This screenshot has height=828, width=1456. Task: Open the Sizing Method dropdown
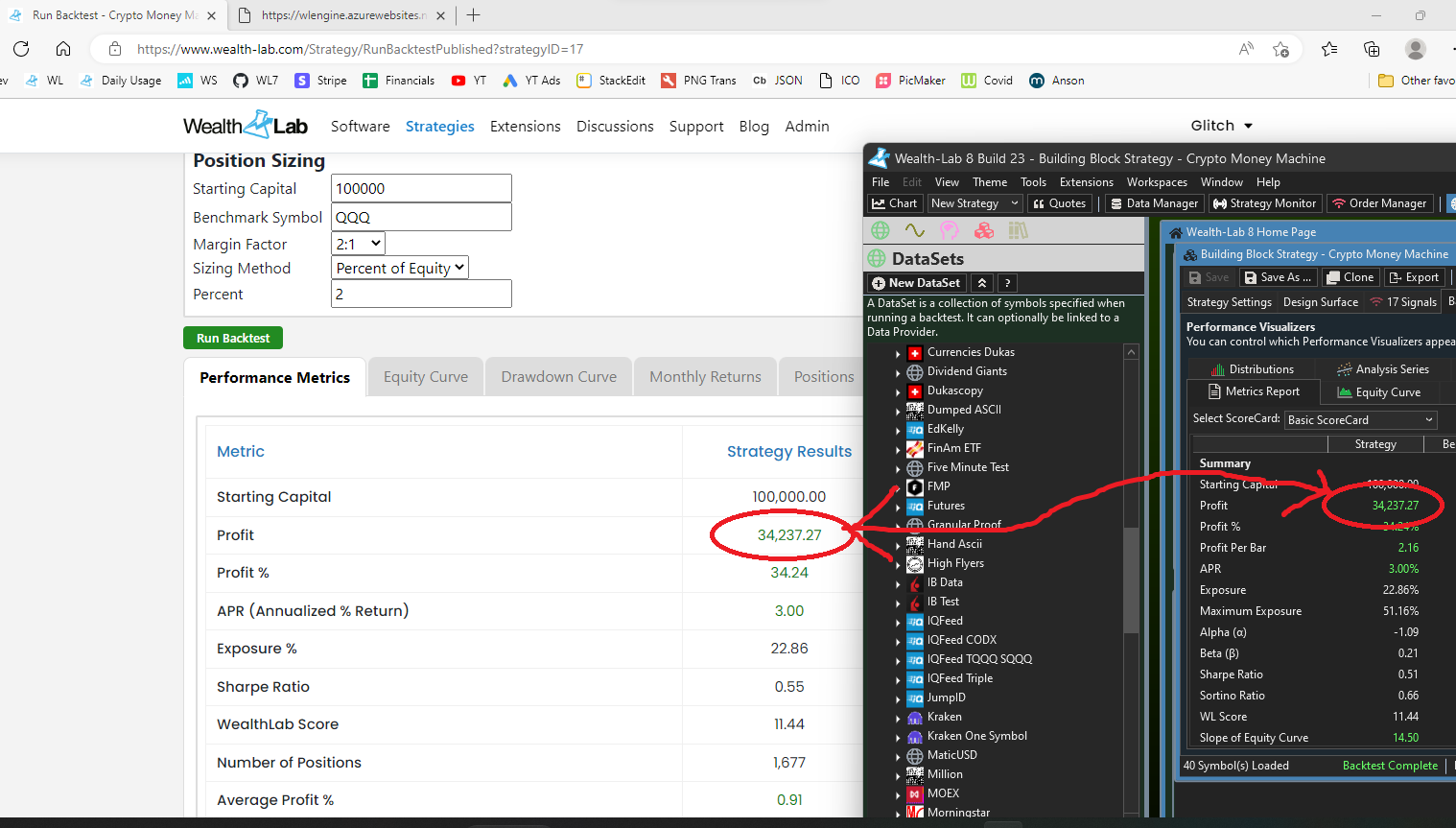pos(400,269)
